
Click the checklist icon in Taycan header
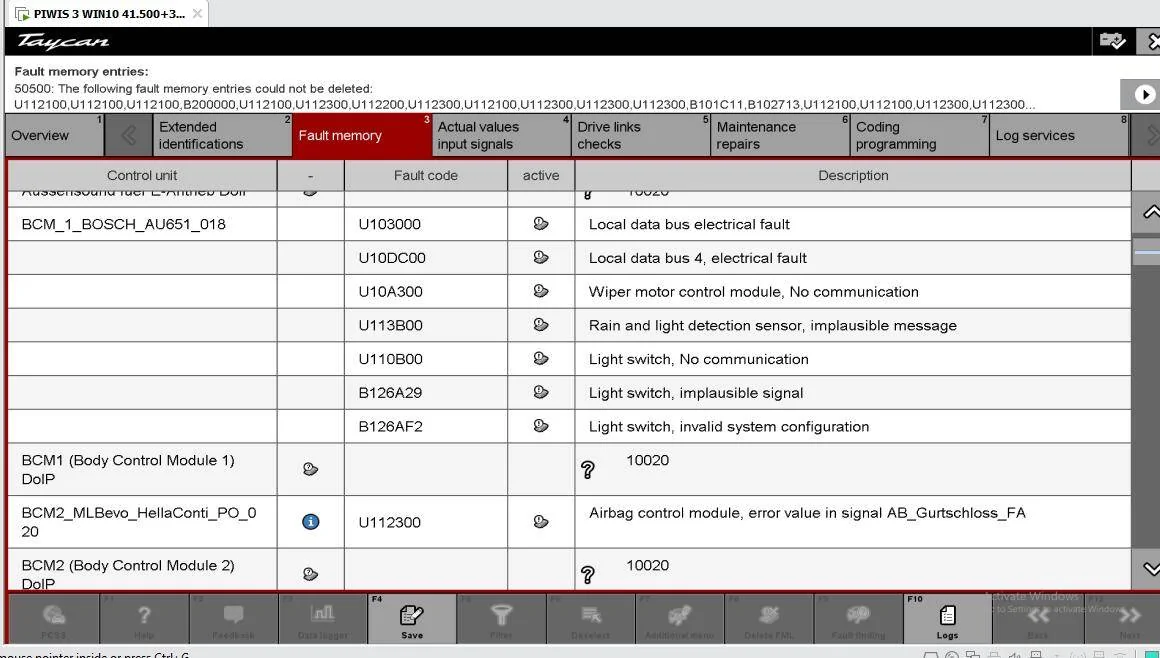tap(1112, 41)
